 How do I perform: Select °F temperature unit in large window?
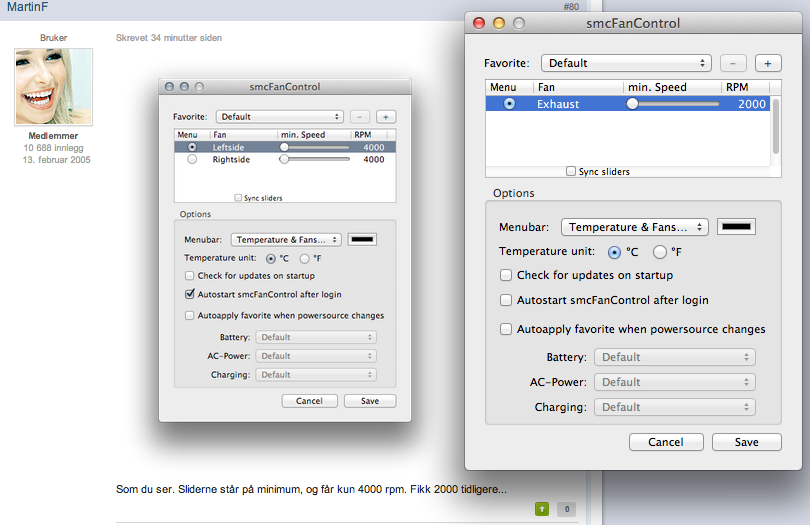coord(660,252)
